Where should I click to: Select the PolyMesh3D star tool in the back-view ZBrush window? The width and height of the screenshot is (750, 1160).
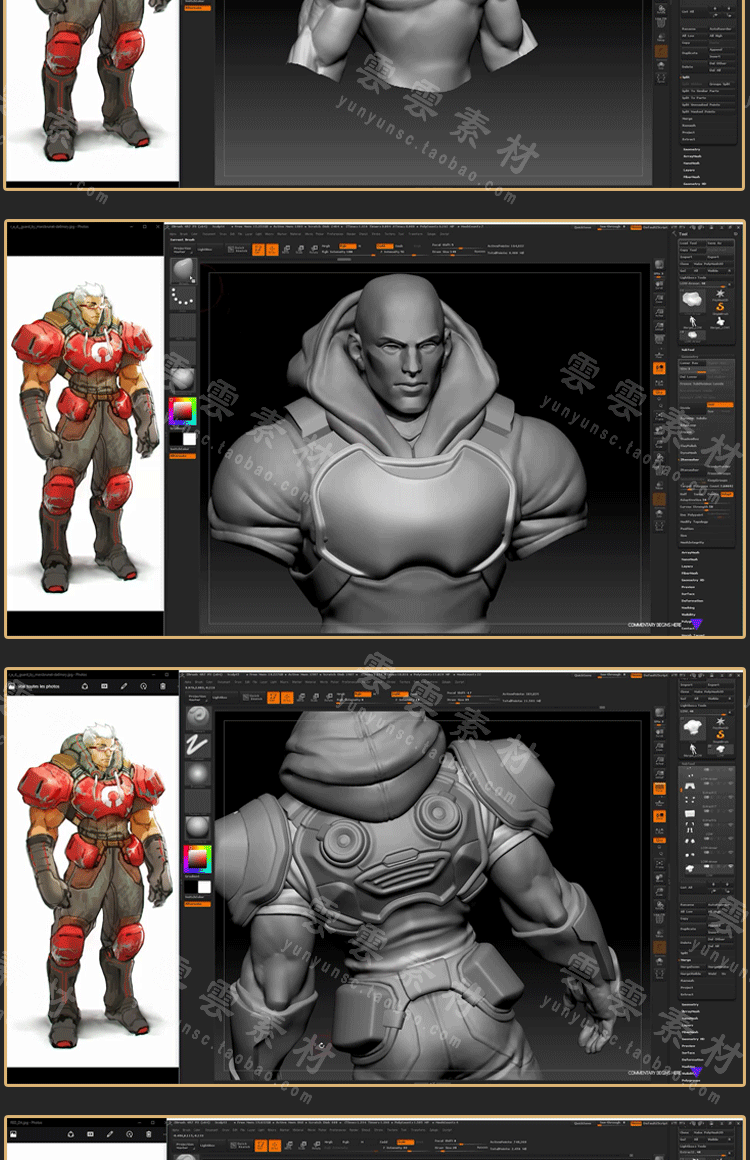coord(720,721)
